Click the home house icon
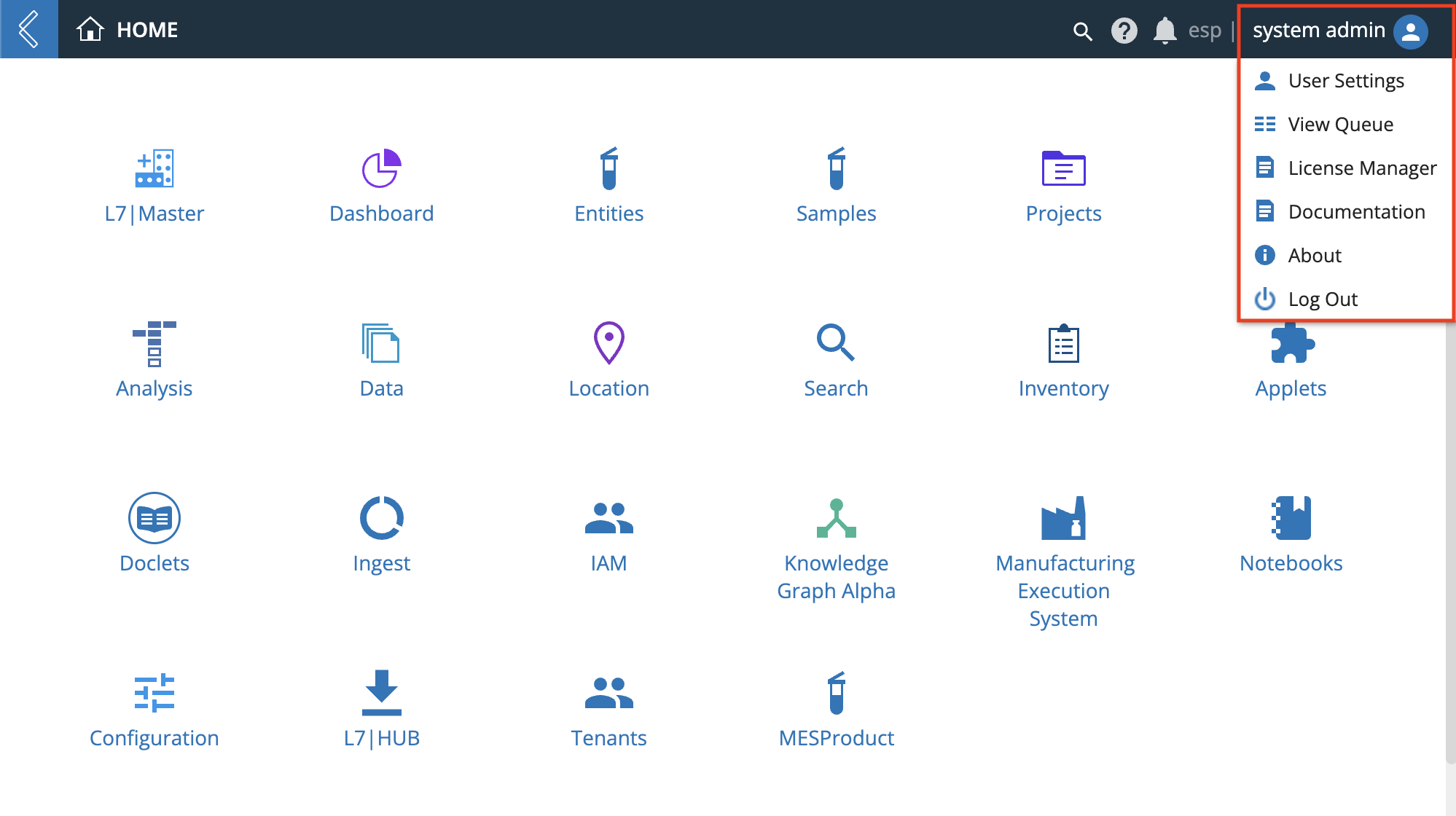 click(90, 29)
